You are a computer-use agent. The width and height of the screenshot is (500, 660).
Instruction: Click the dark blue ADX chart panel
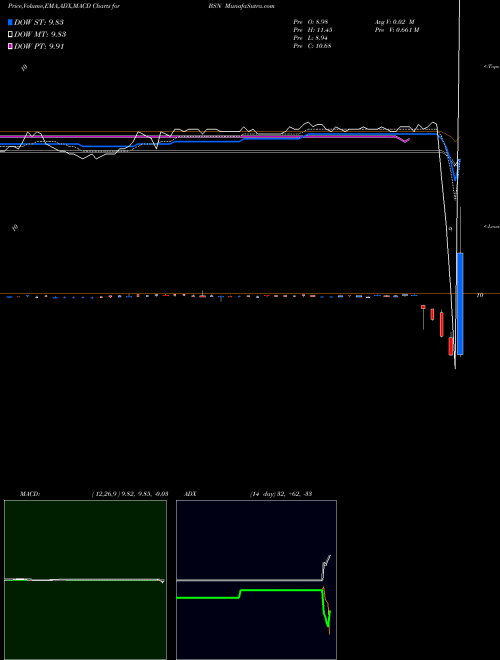click(x=256, y=580)
